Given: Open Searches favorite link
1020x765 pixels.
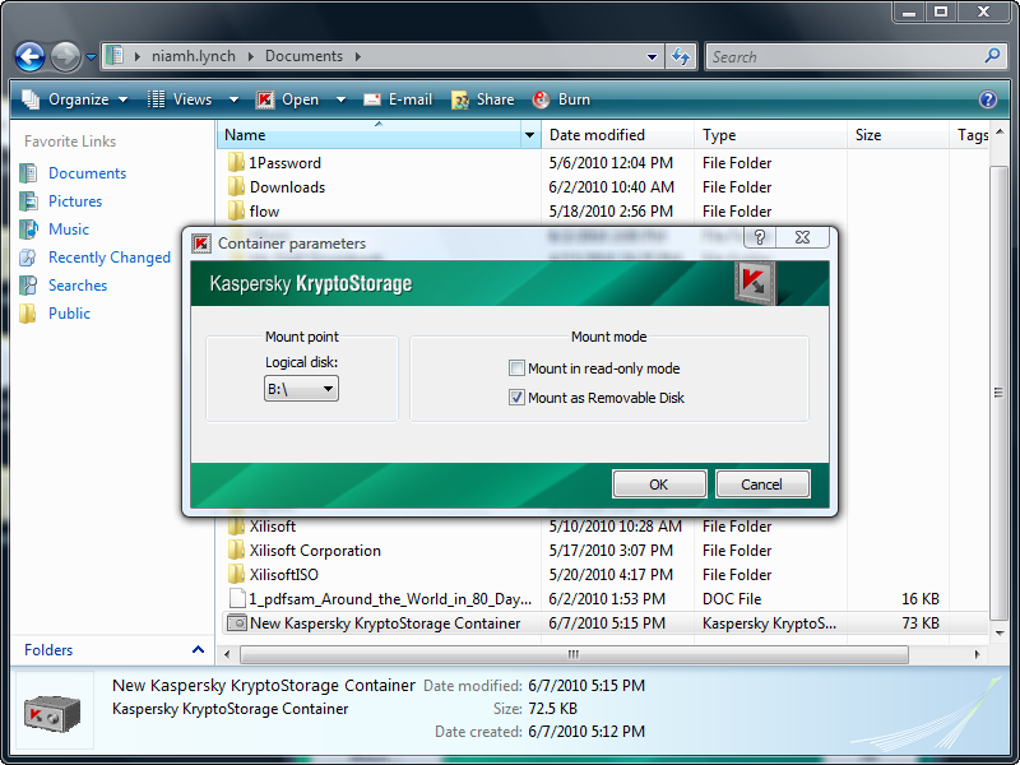Looking at the screenshot, I should (x=78, y=285).
